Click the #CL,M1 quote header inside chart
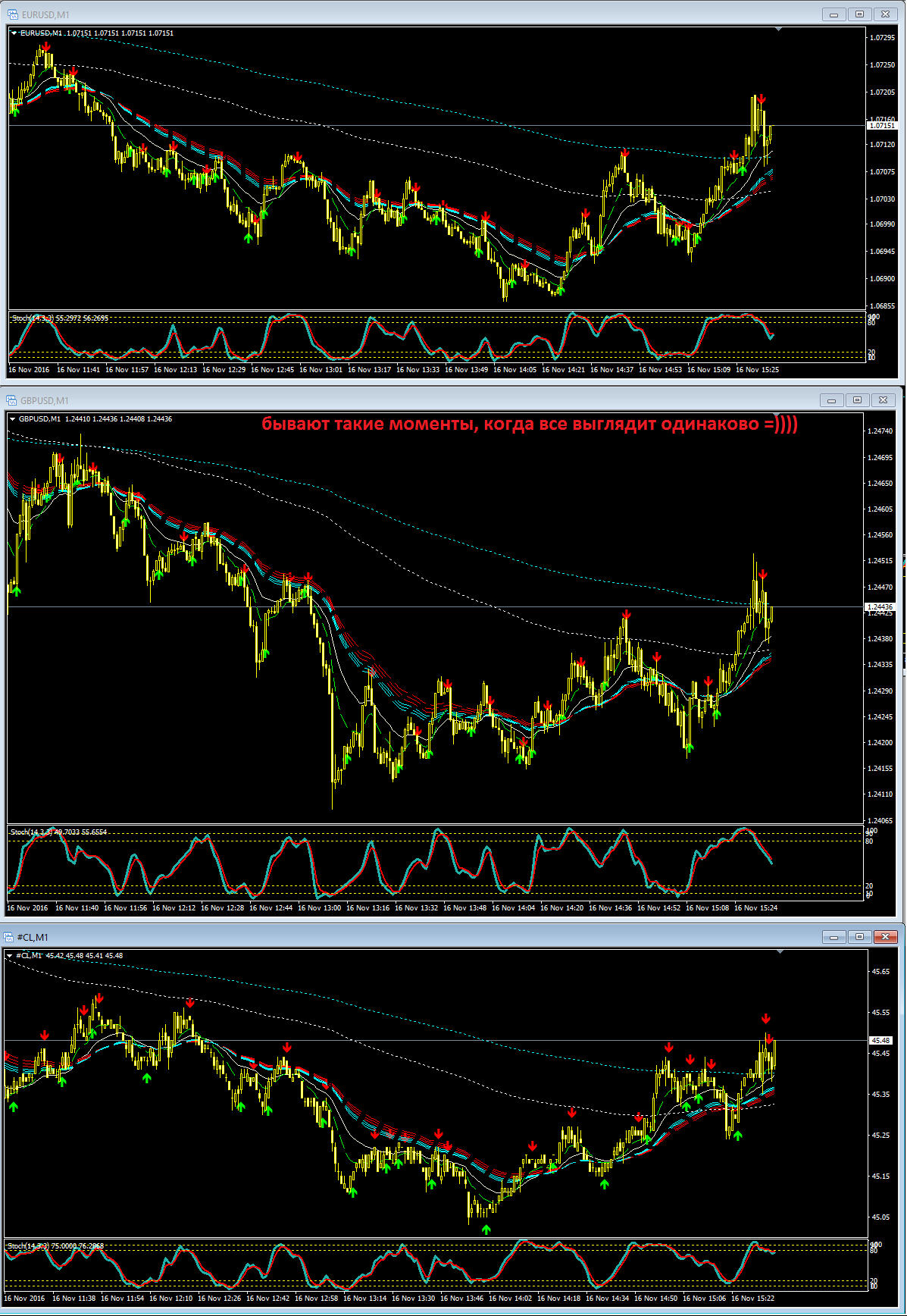The image size is (907, 1316). [69, 956]
